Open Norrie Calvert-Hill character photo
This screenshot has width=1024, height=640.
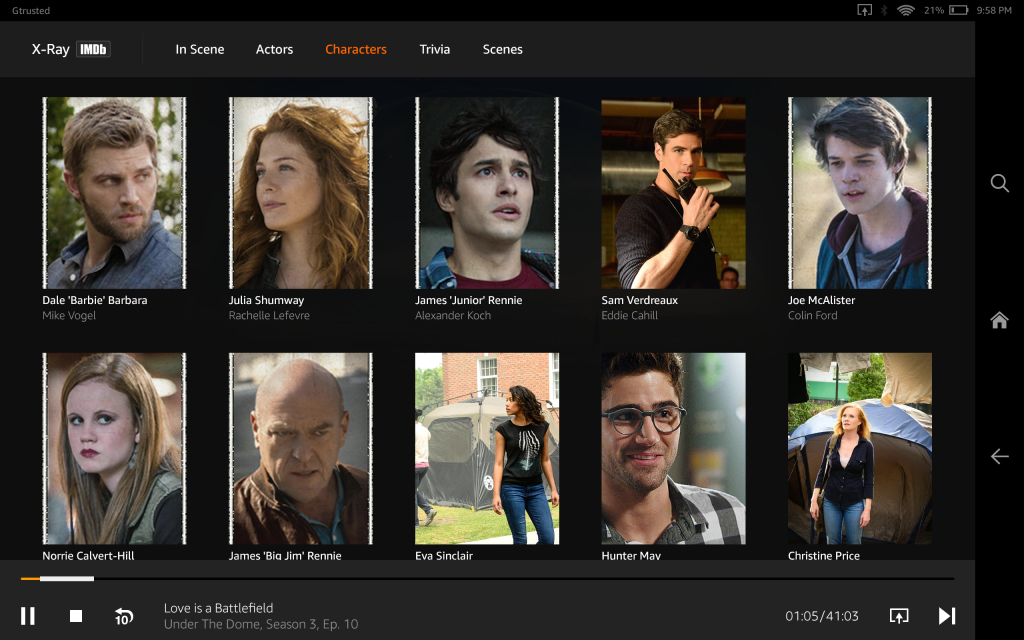pos(114,449)
